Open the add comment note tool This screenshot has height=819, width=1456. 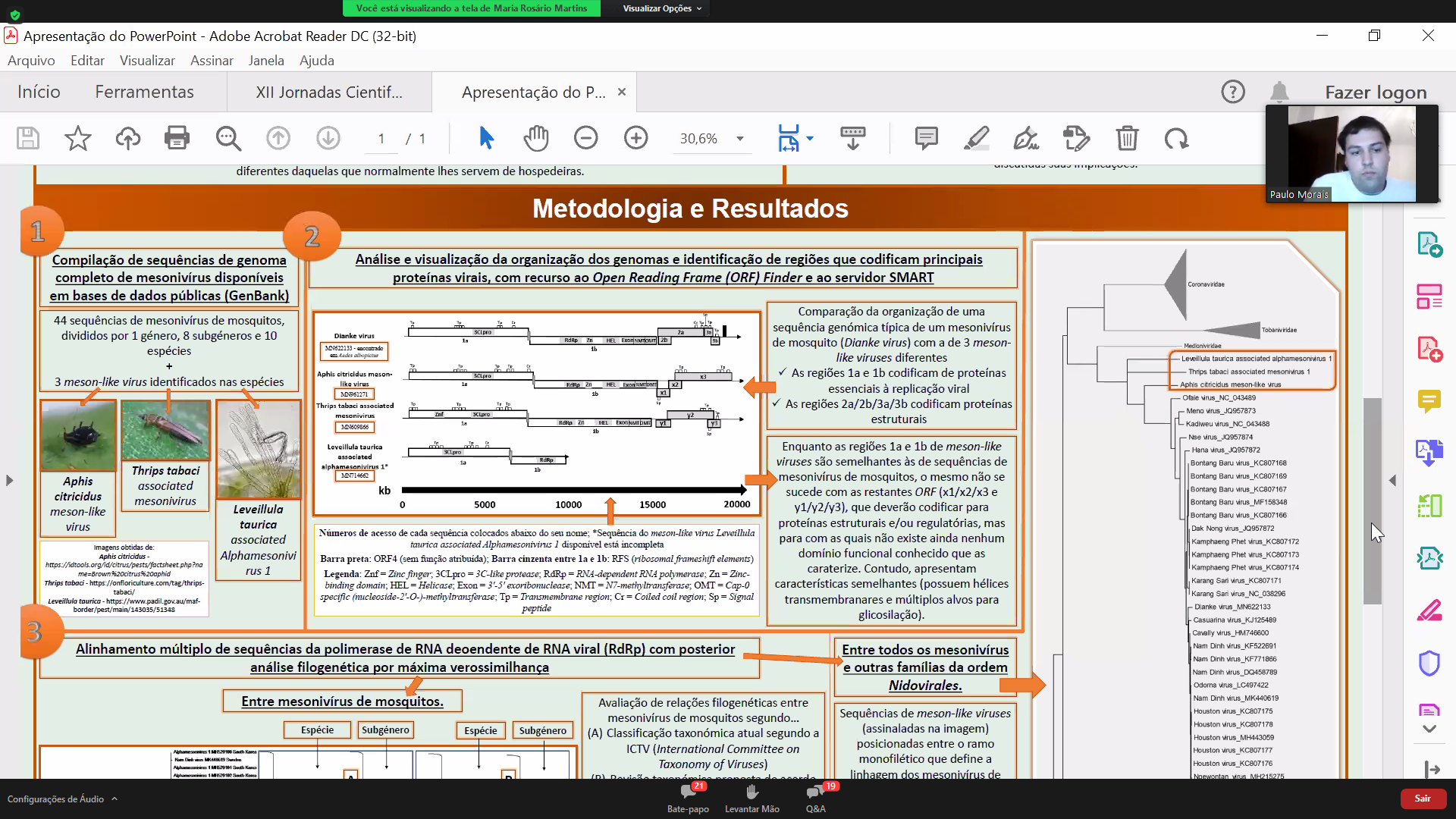point(926,138)
